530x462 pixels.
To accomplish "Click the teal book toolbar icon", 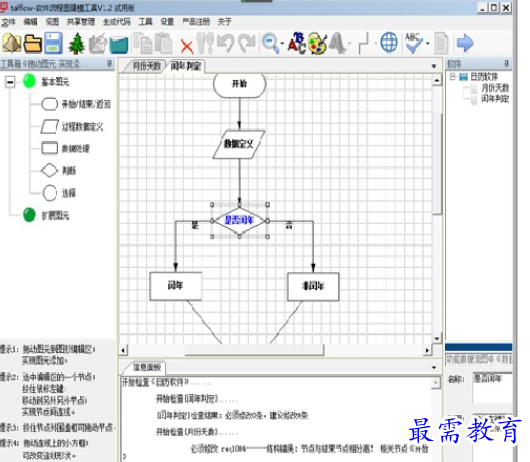I will pyautogui.click(x=119, y=45).
